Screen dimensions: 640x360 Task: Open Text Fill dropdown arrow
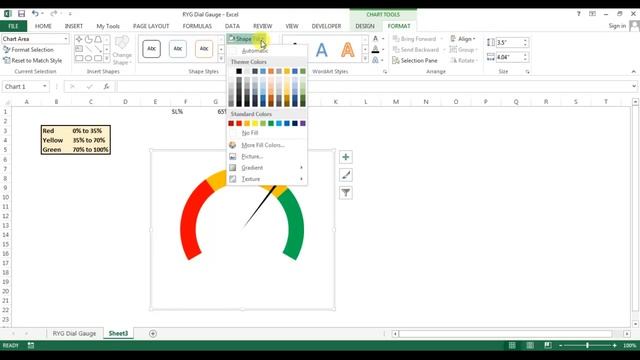383,39
